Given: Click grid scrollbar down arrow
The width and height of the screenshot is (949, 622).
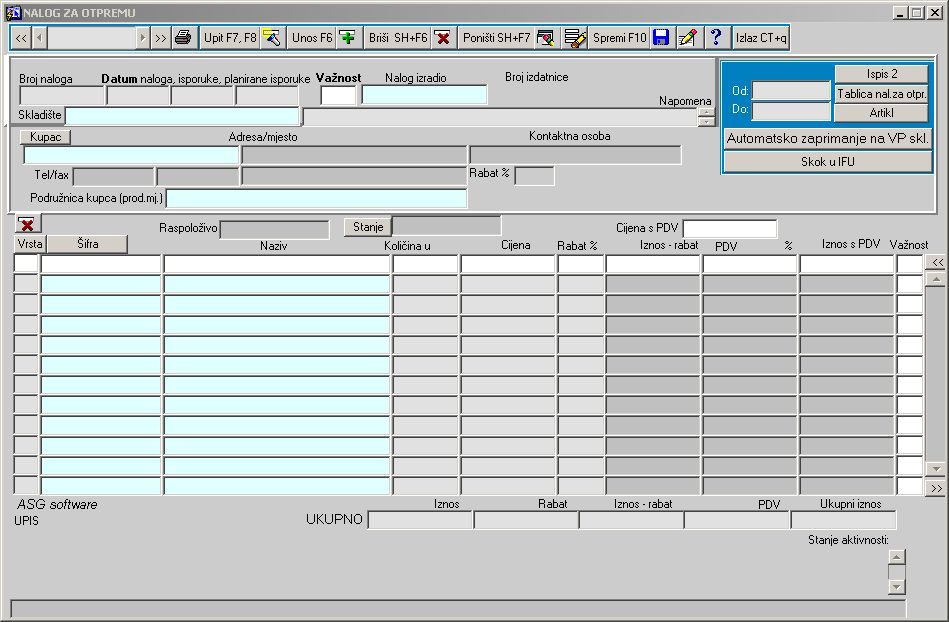Looking at the screenshot, I should tap(936, 469).
